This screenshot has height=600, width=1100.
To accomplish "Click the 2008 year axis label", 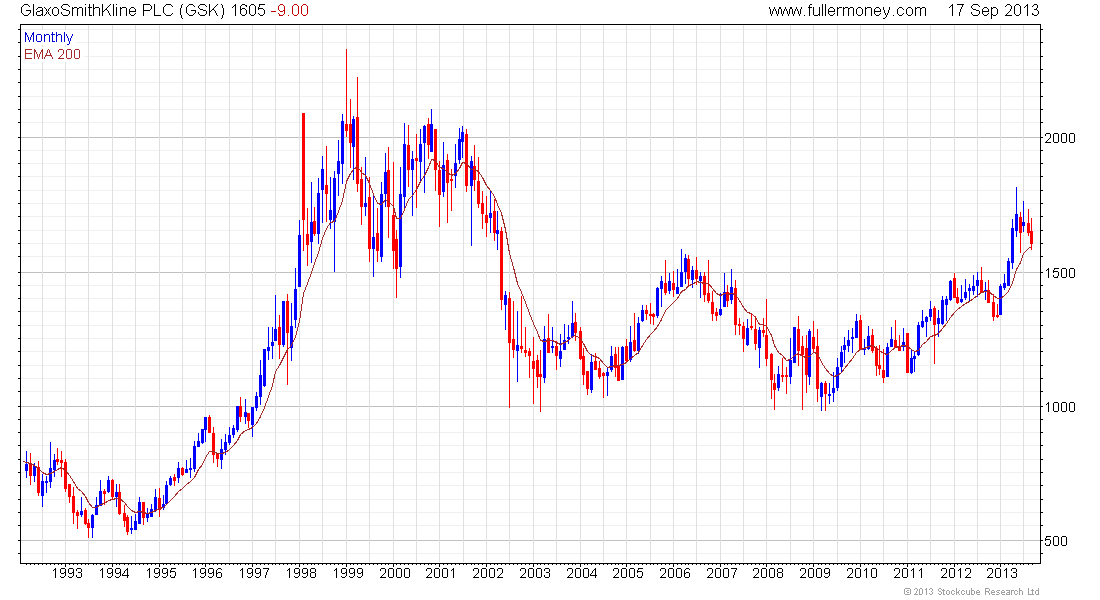I will tap(768, 573).
